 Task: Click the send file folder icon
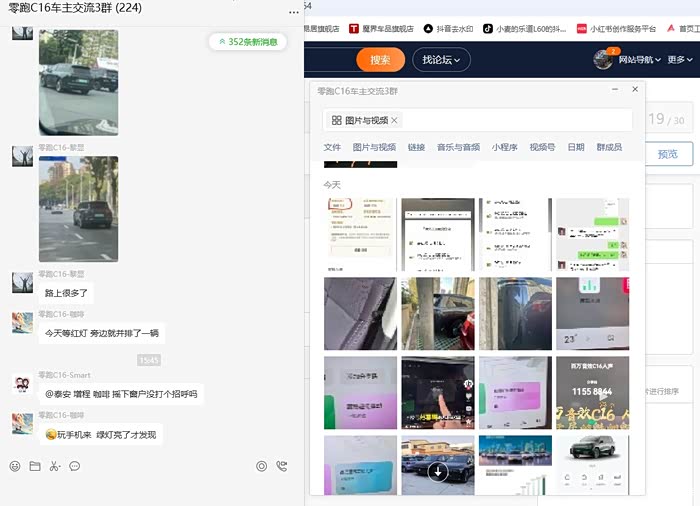click(35, 466)
